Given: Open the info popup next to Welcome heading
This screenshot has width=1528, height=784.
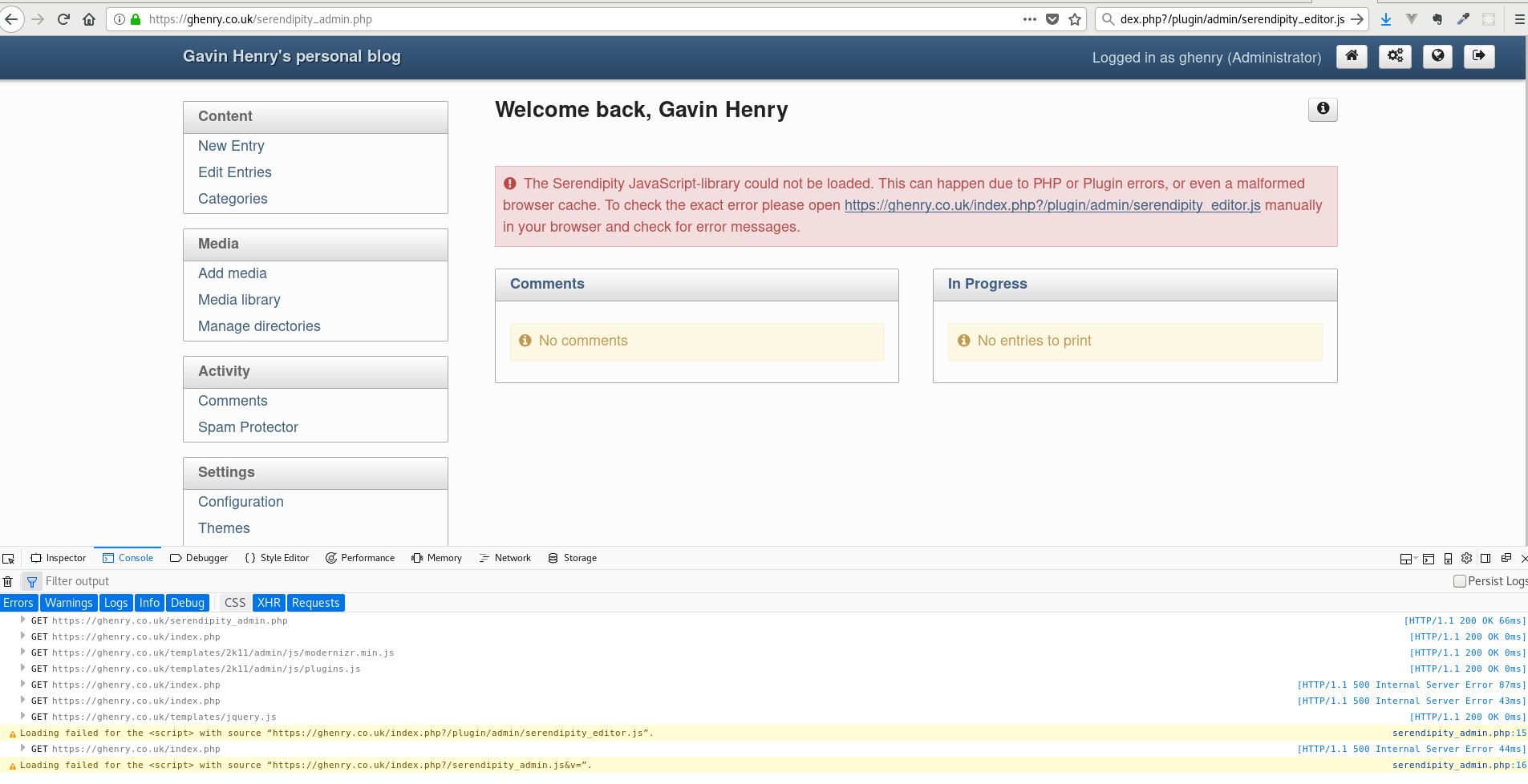Looking at the screenshot, I should (x=1322, y=110).
